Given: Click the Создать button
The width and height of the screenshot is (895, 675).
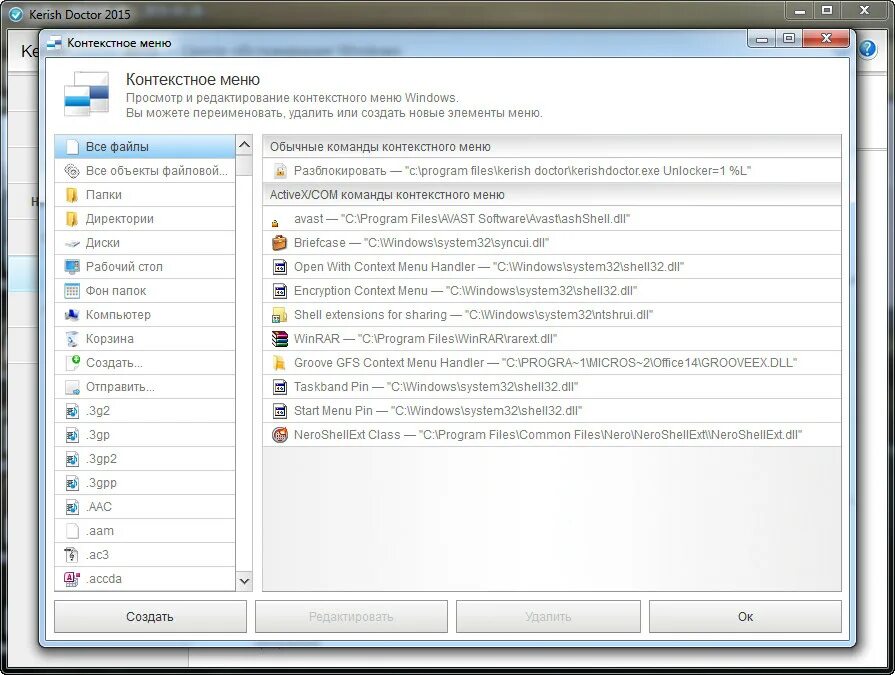Looking at the screenshot, I should 150,616.
